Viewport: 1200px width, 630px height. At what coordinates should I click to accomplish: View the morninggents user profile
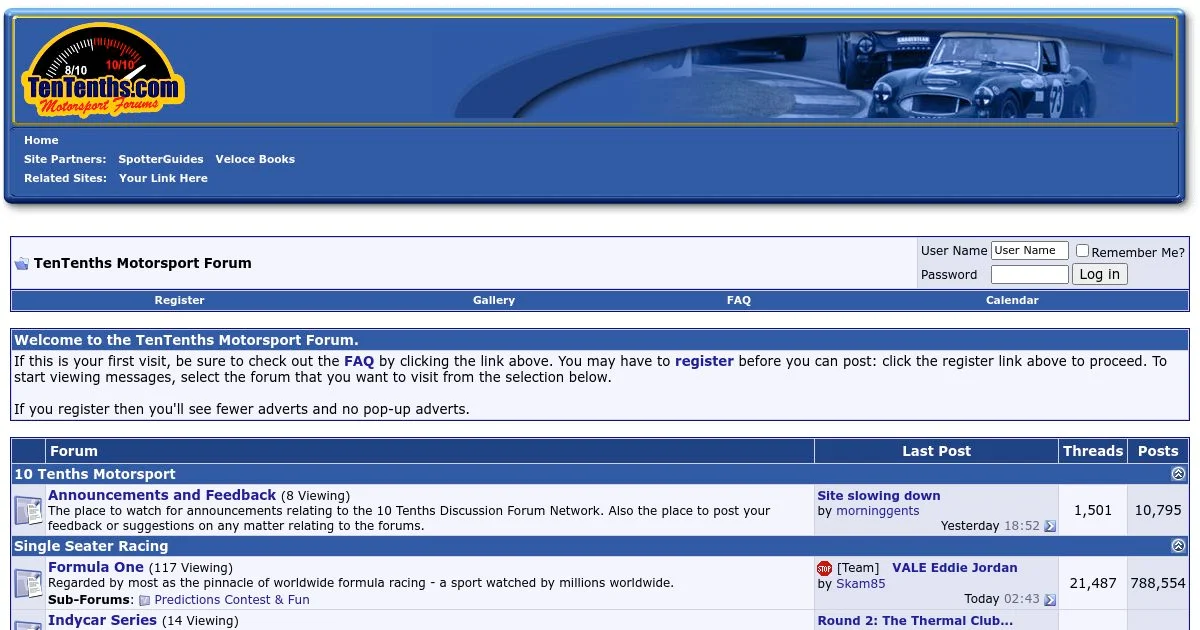(877, 511)
